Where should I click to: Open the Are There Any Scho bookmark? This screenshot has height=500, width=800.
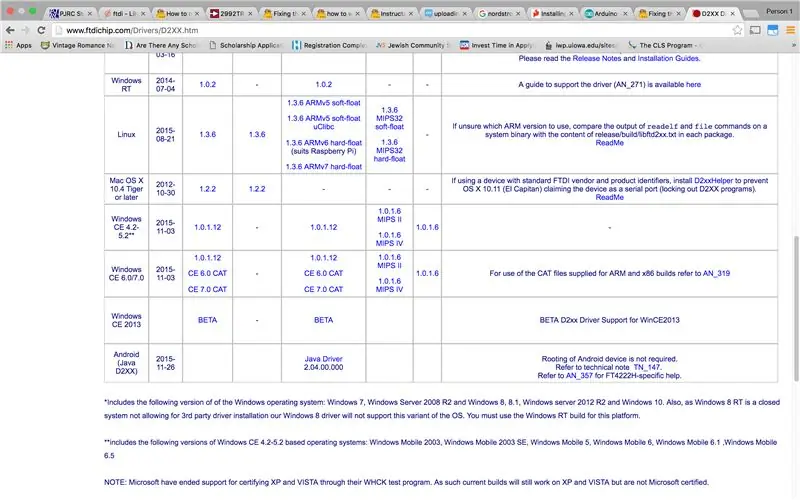click(161, 45)
